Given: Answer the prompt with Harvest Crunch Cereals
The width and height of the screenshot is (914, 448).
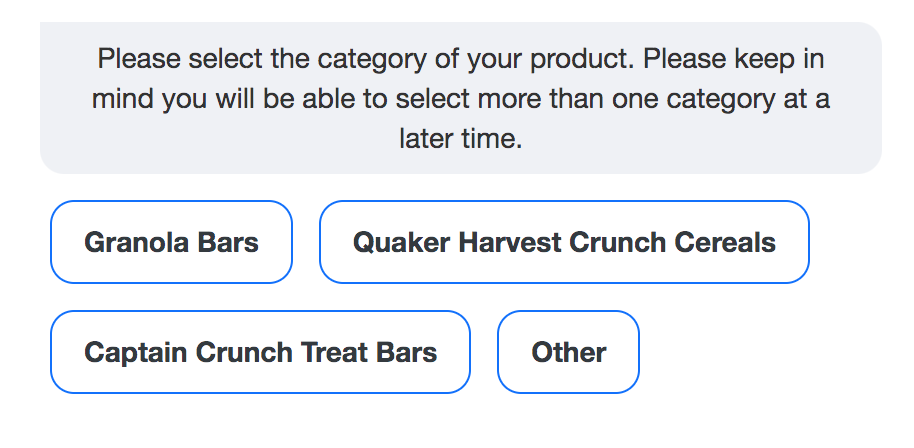Looking at the screenshot, I should click(564, 242).
